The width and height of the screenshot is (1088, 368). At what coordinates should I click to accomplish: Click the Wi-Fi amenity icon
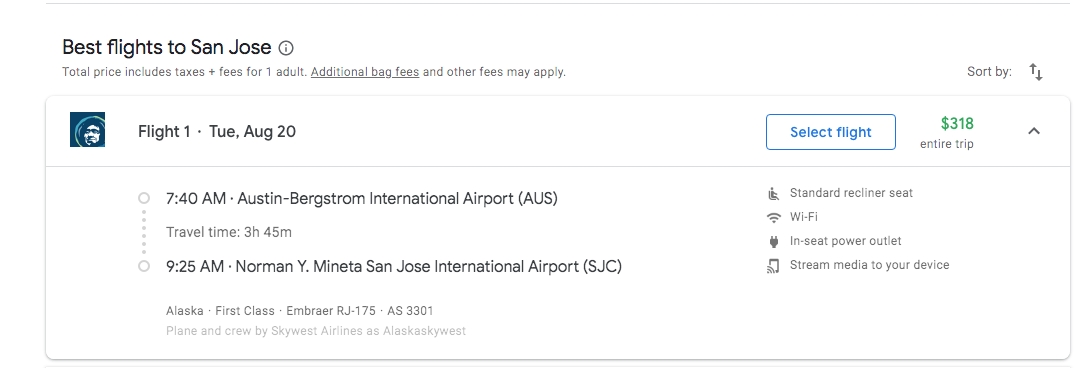pyautogui.click(x=774, y=217)
